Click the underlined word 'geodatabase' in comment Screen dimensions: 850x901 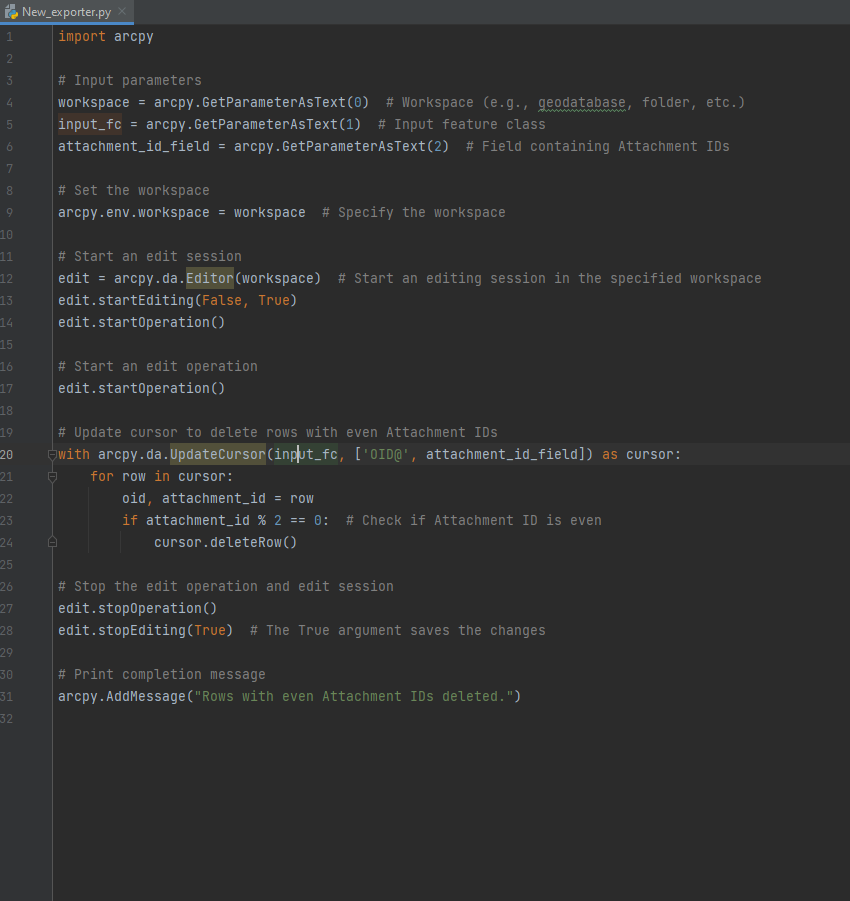point(582,102)
